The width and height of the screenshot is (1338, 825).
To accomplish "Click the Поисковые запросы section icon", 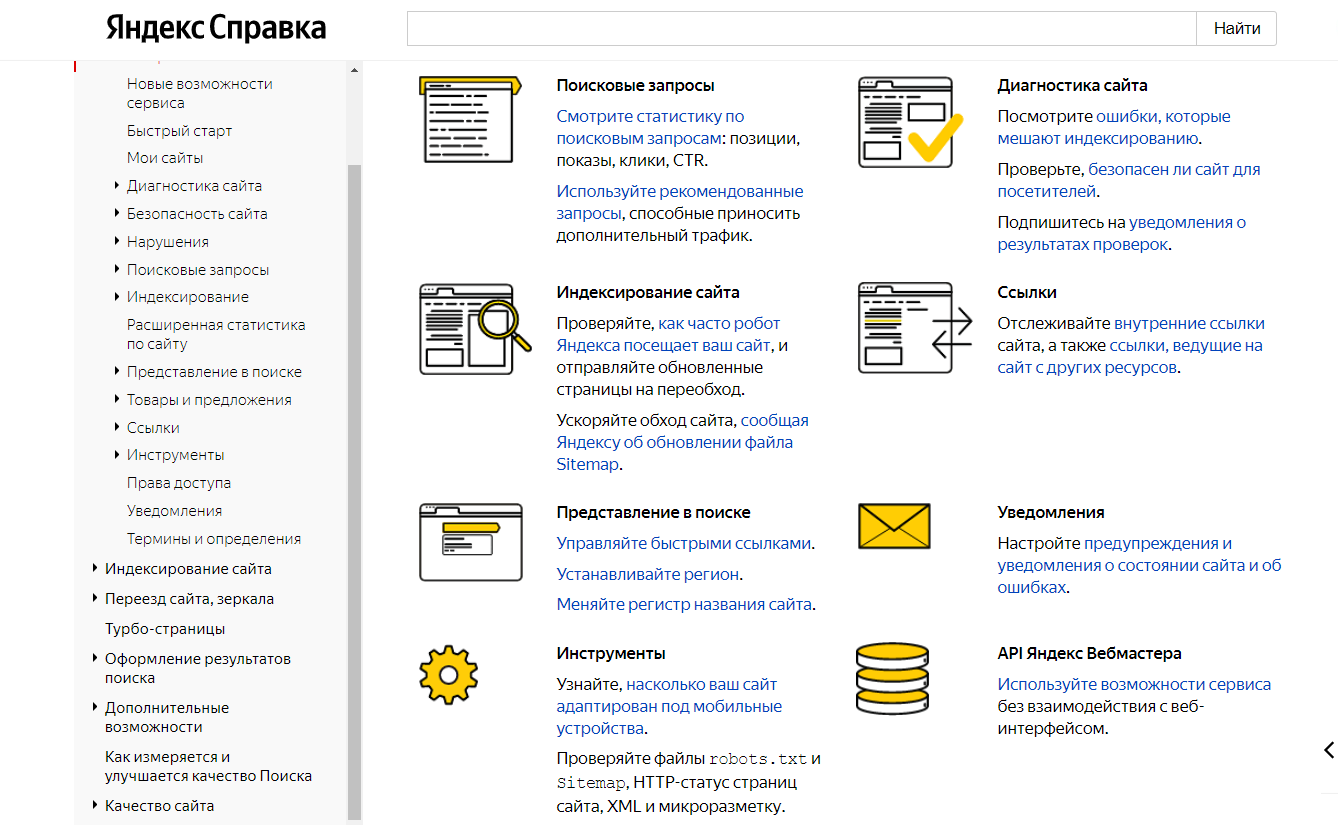I will (x=470, y=120).
